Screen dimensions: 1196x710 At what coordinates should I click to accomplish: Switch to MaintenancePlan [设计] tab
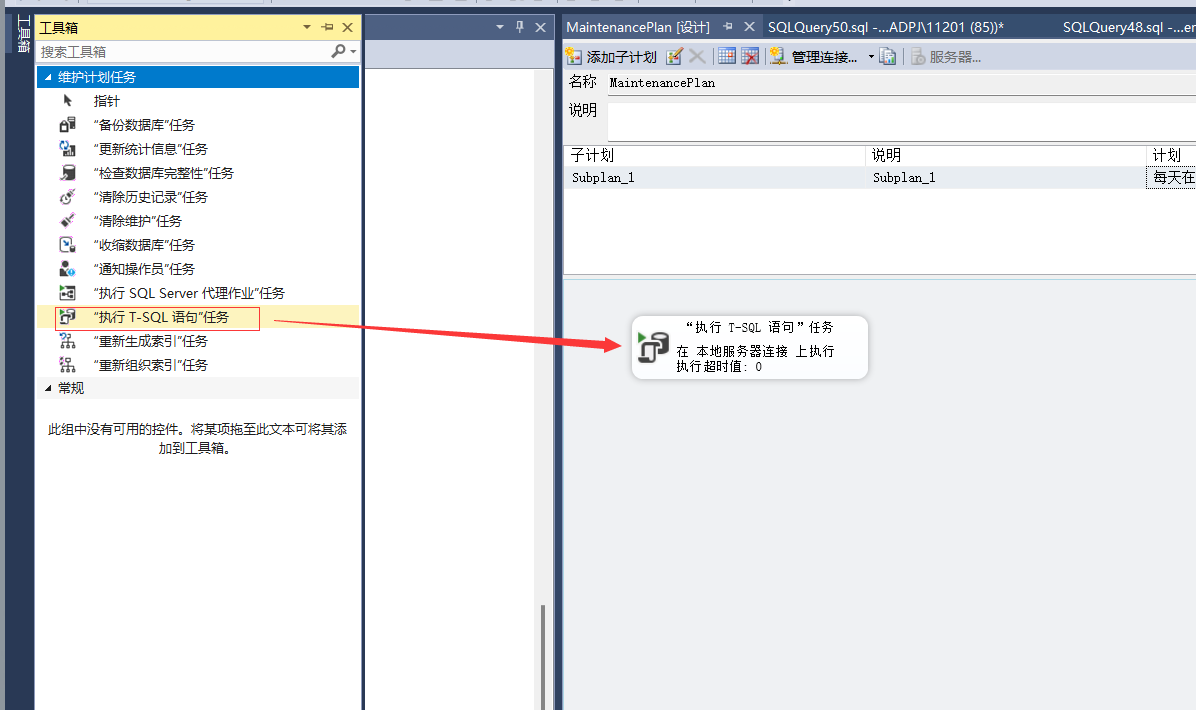(638, 27)
